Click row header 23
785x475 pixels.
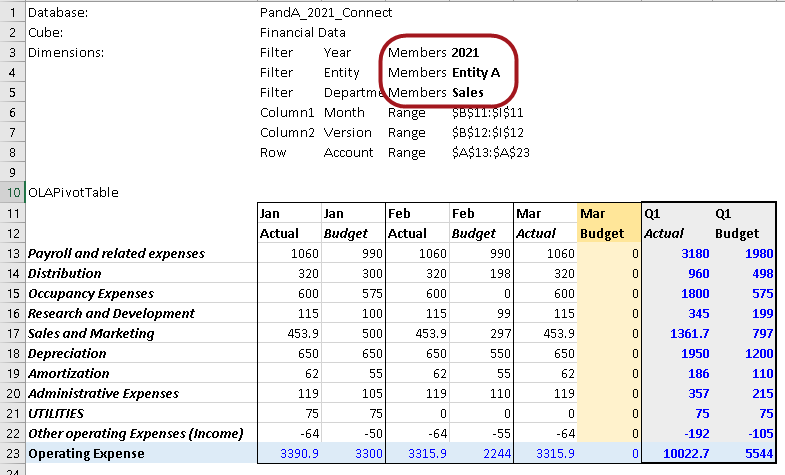pyautogui.click(x=10, y=454)
